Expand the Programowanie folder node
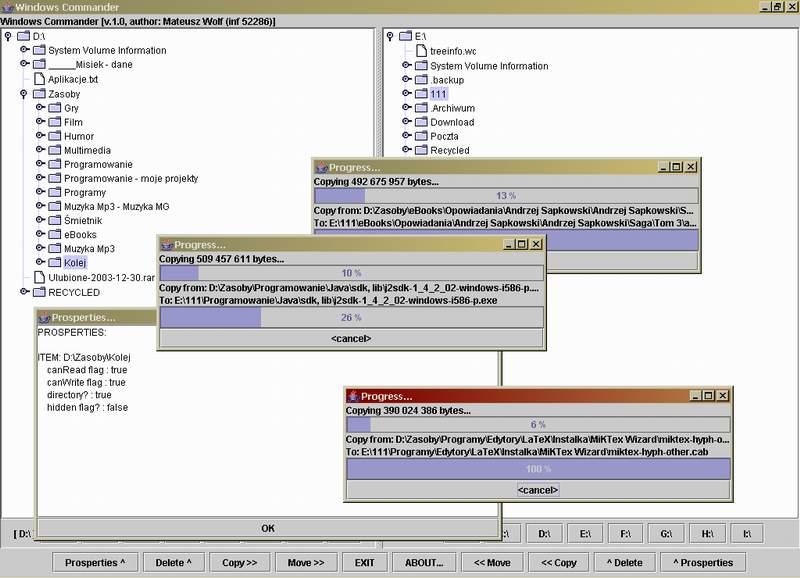The height and width of the screenshot is (578, 800). coord(40,164)
